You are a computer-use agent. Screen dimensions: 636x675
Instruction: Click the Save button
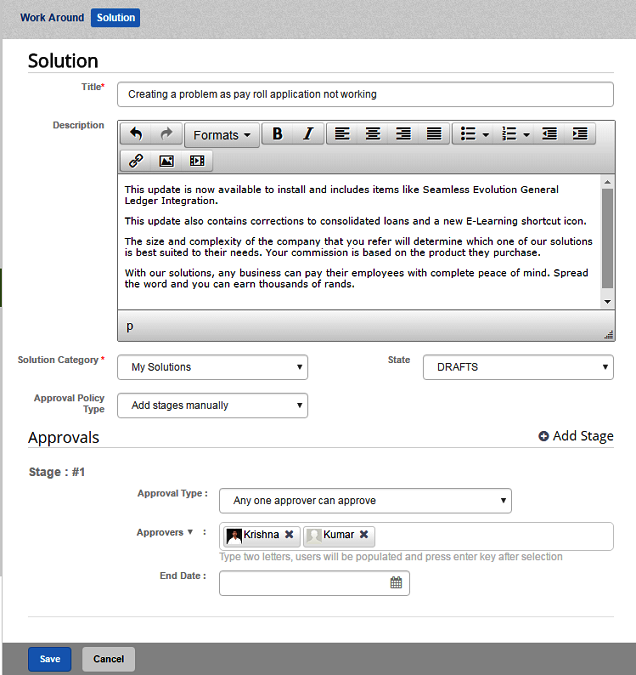(x=50, y=659)
